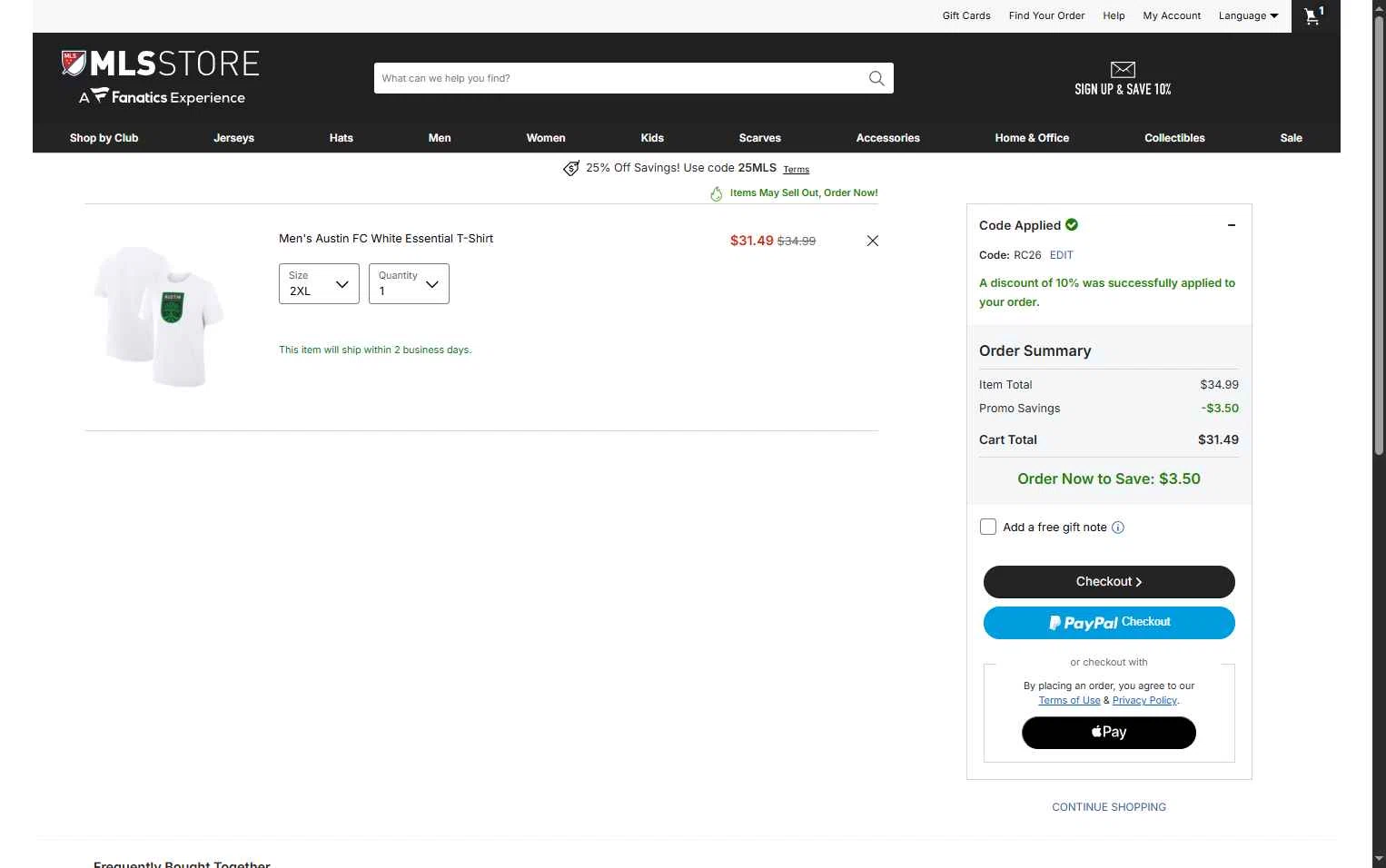Open the Men's Austin FC T-Shirt product title
The width and height of the screenshot is (1386, 868).
[x=386, y=239]
